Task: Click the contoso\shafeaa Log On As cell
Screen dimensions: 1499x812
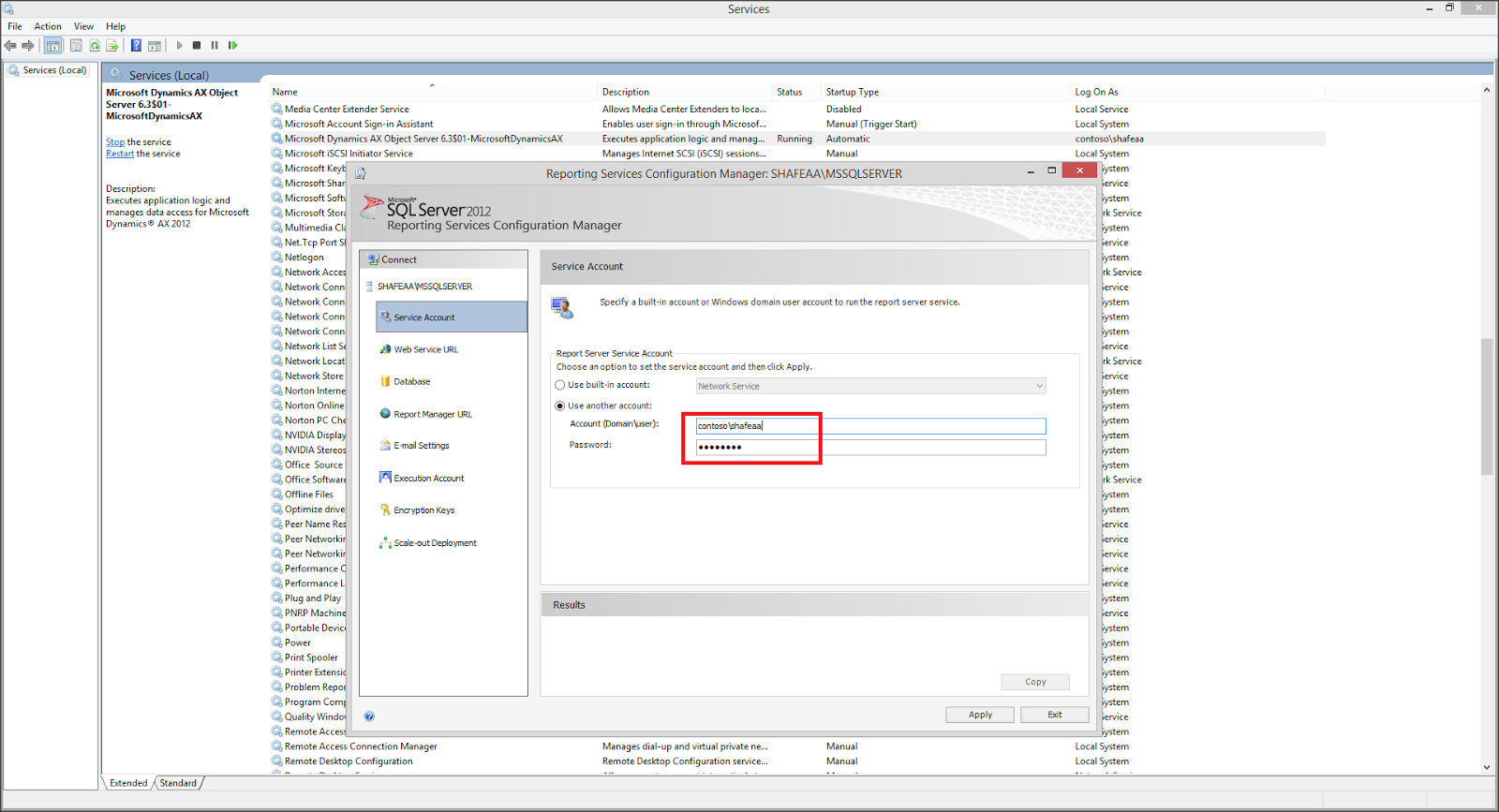Action: pyautogui.click(x=1109, y=139)
